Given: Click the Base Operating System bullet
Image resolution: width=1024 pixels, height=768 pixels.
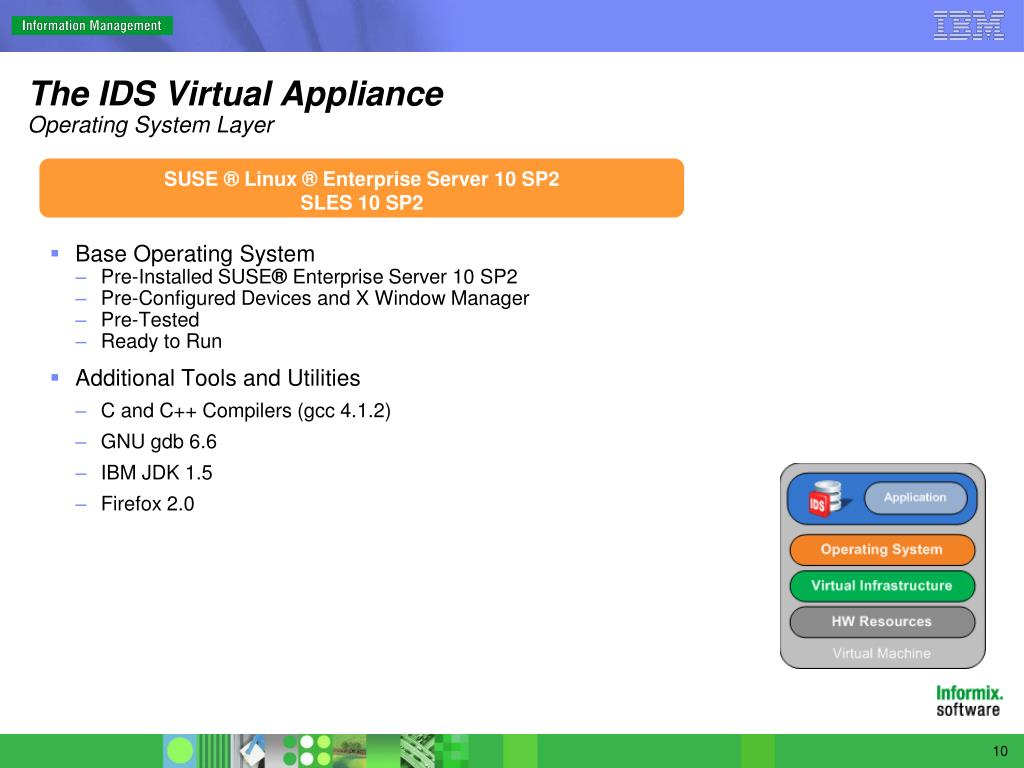Looking at the screenshot, I should pyautogui.click(x=195, y=253).
